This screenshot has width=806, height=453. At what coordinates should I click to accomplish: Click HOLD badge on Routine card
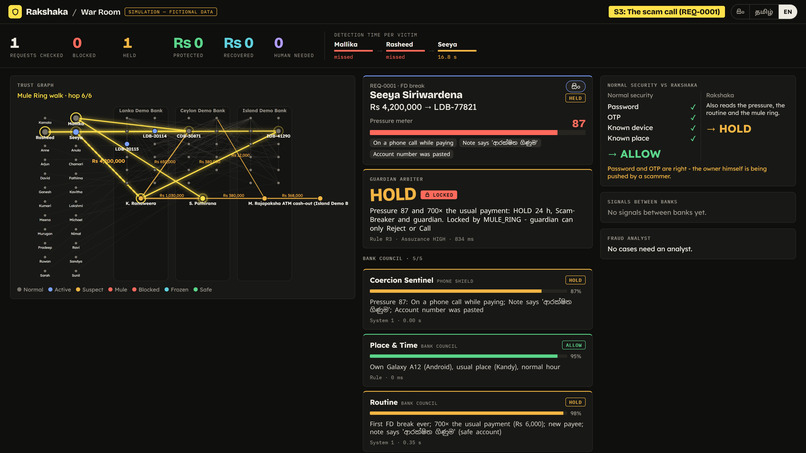pos(575,402)
